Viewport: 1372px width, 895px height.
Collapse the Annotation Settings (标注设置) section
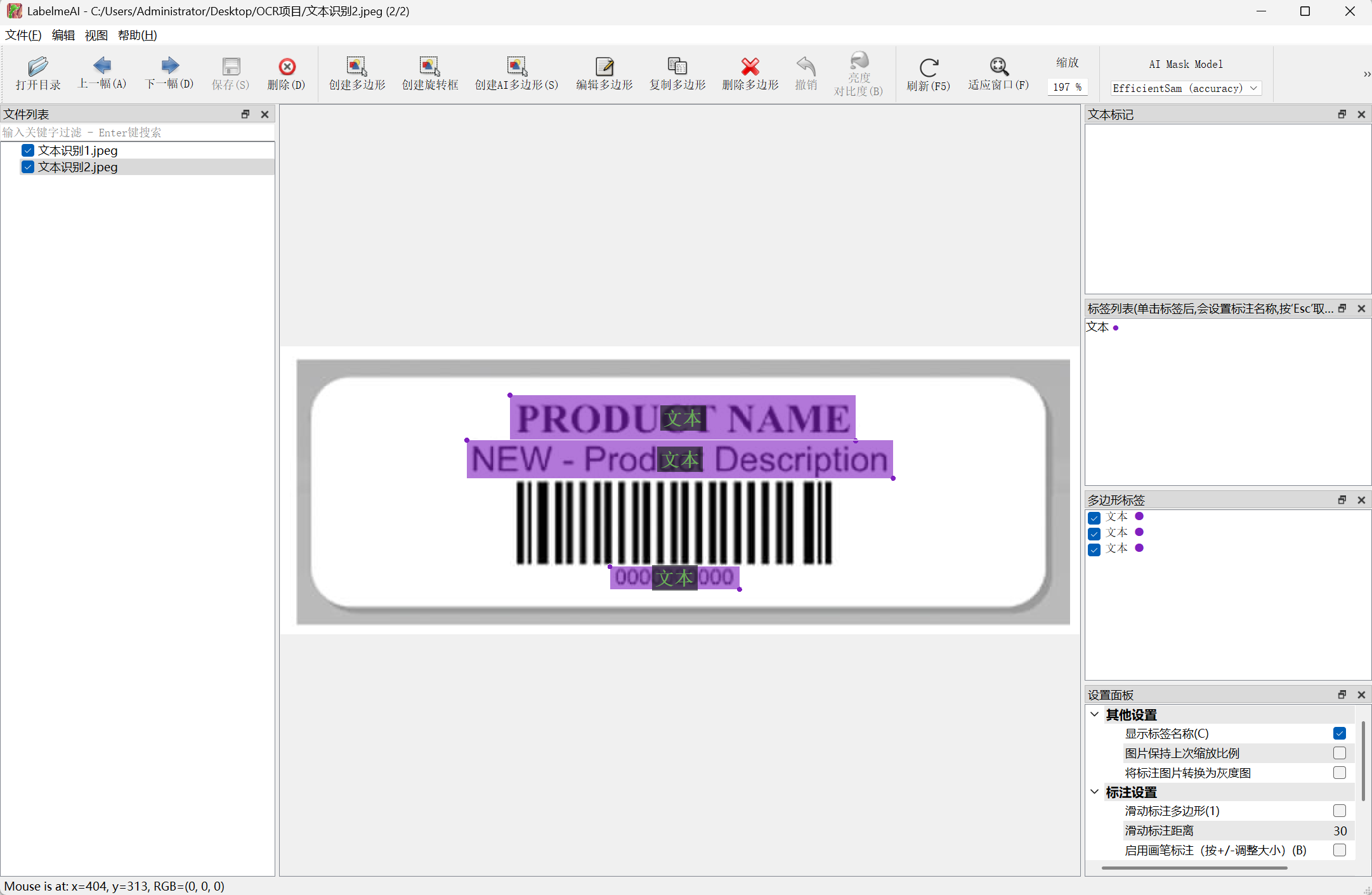pos(1095,792)
